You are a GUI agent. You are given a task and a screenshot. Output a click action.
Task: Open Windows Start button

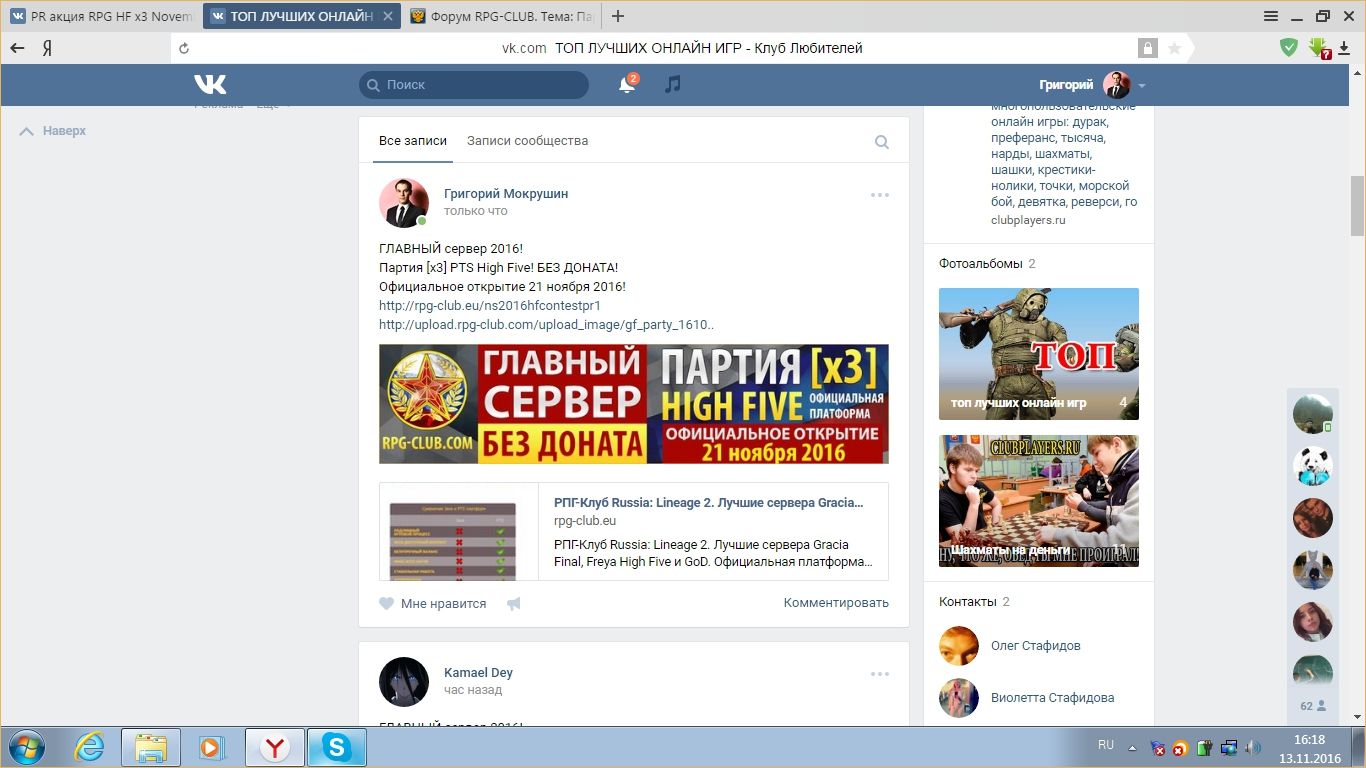point(27,747)
